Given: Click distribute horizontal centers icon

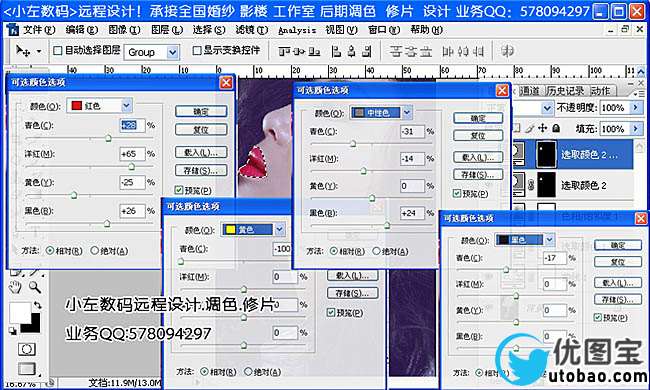Looking at the screenshot, I should 463,51.
